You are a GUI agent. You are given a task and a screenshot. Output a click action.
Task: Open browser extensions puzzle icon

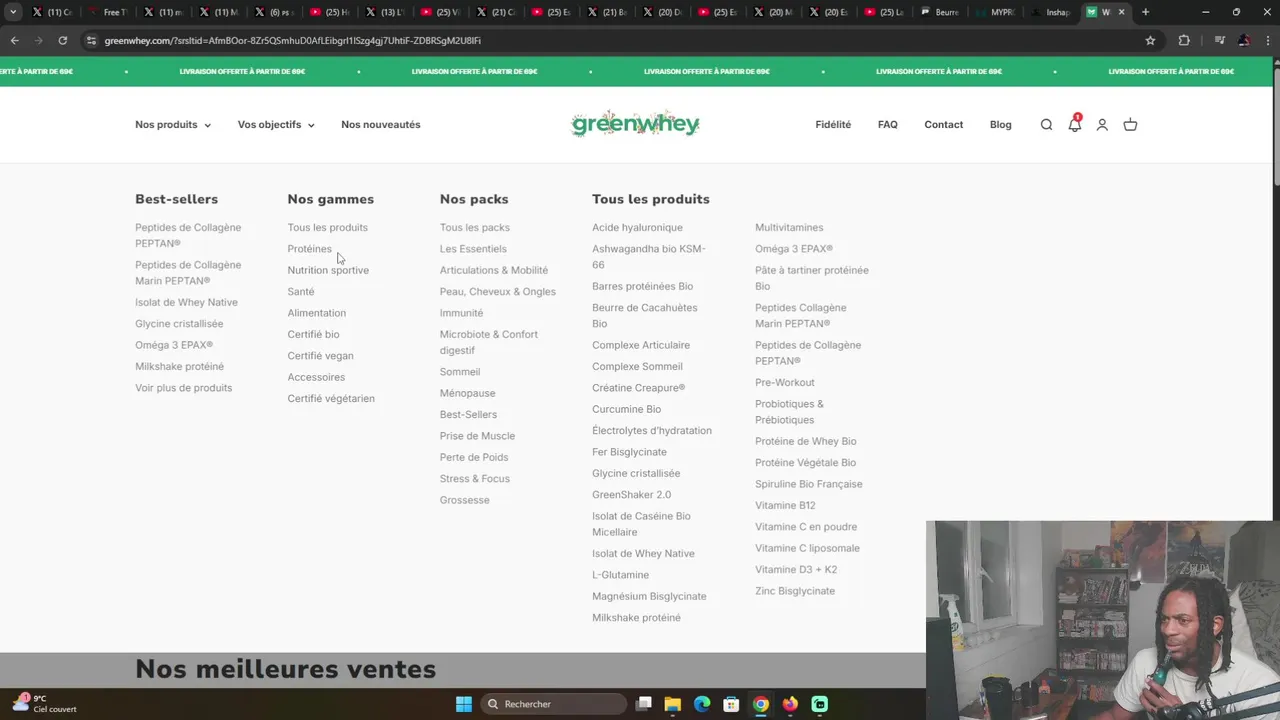point(1184,40)
